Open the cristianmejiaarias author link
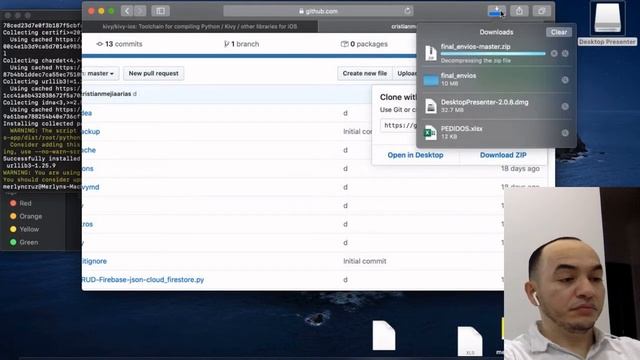 tap(107, 94)
